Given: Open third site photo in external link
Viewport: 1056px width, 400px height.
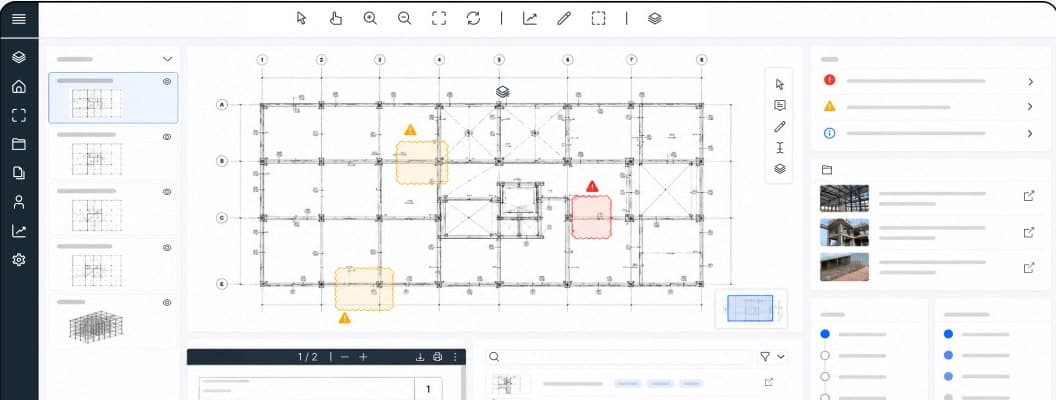Looking at the screenshot, I should (1028, 267).
